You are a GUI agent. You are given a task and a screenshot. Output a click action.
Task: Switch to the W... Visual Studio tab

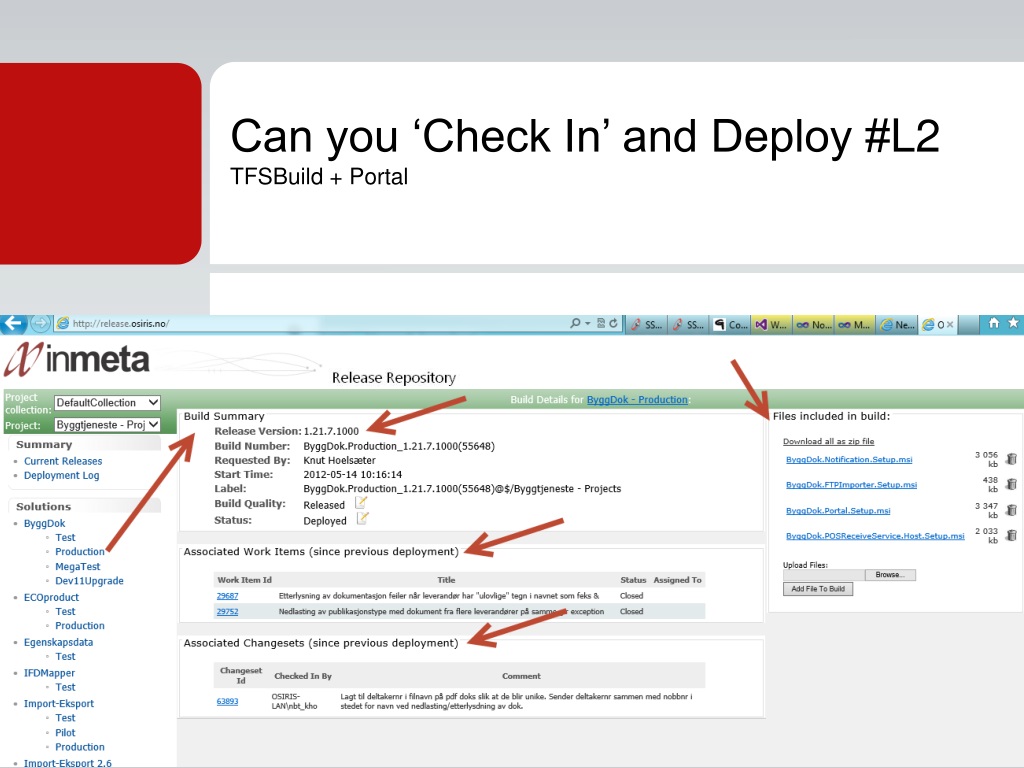click(772, 325)
